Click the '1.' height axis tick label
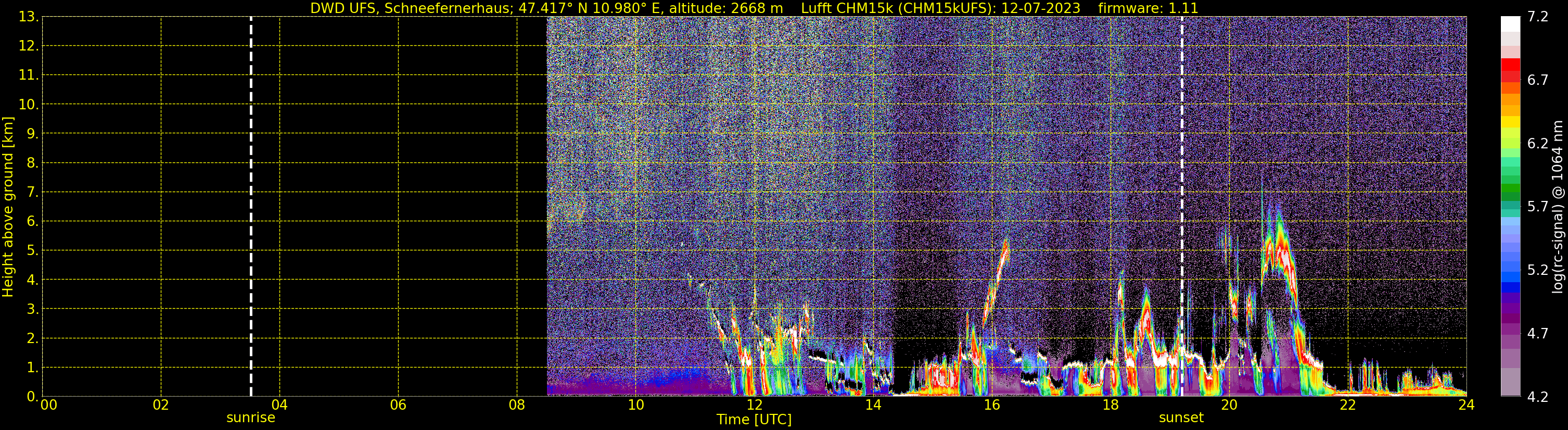This screenshot has height=430, width=1568. coord(32,368)
